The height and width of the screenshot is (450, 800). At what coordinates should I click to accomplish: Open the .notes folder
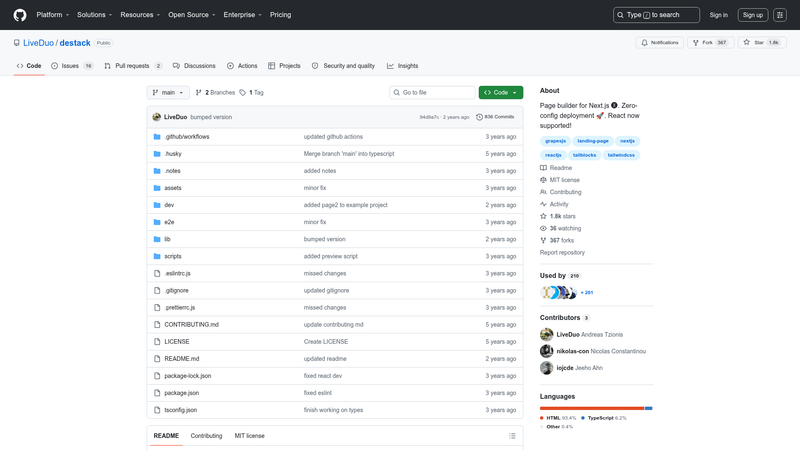[172, 171]
